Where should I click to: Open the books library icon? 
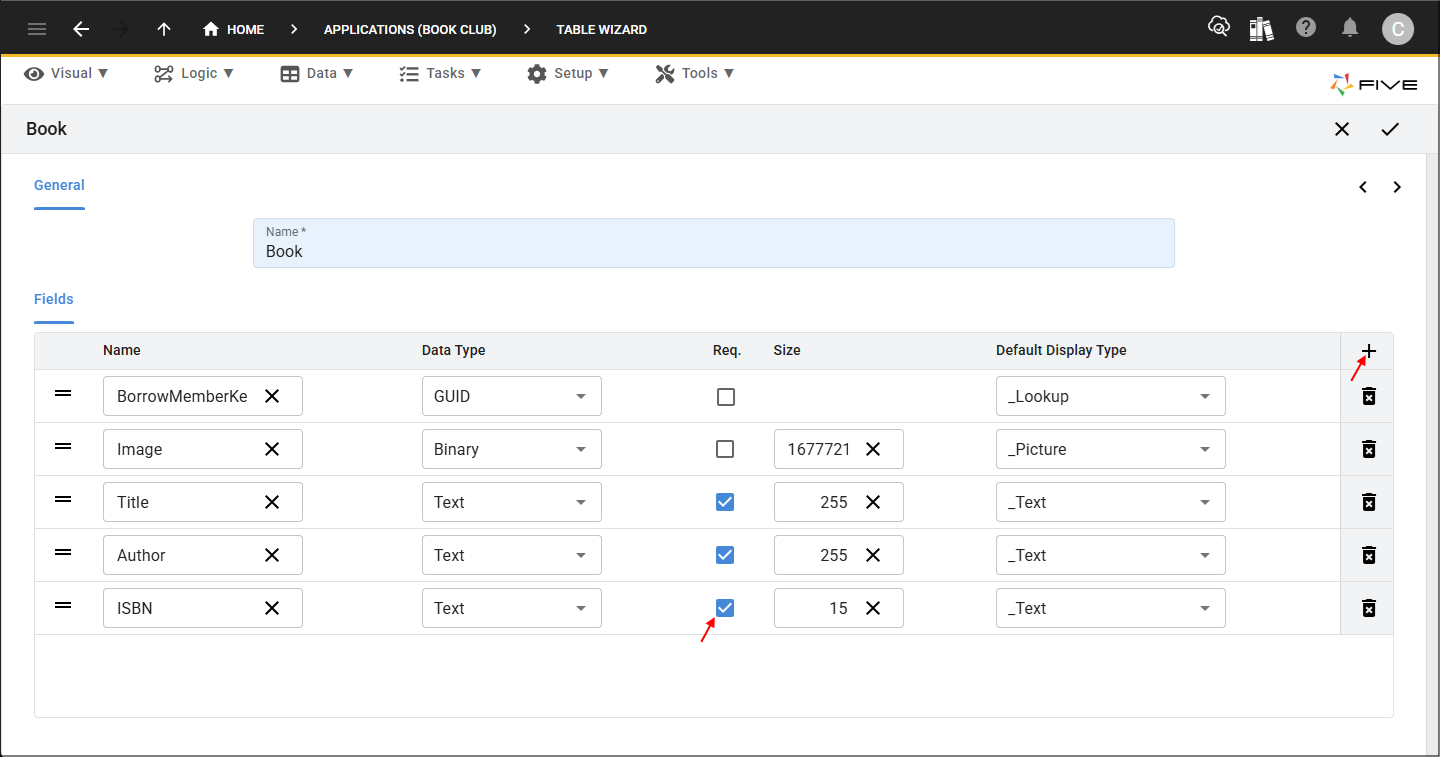1262,28
